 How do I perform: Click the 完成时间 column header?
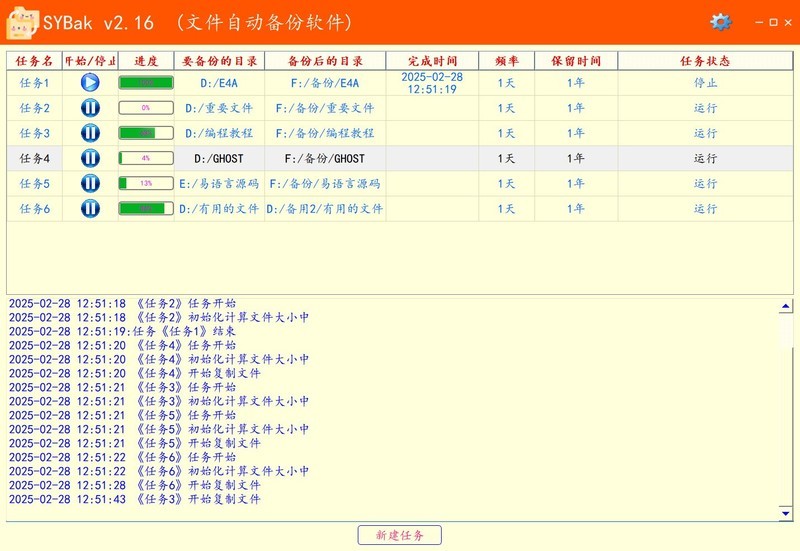coord(432,61)
